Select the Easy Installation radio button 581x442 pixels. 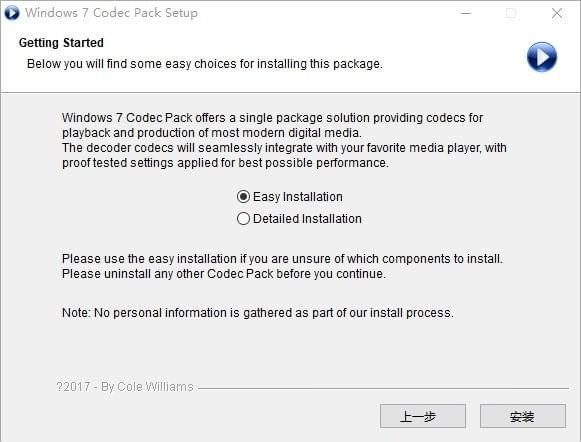[243, 197]
